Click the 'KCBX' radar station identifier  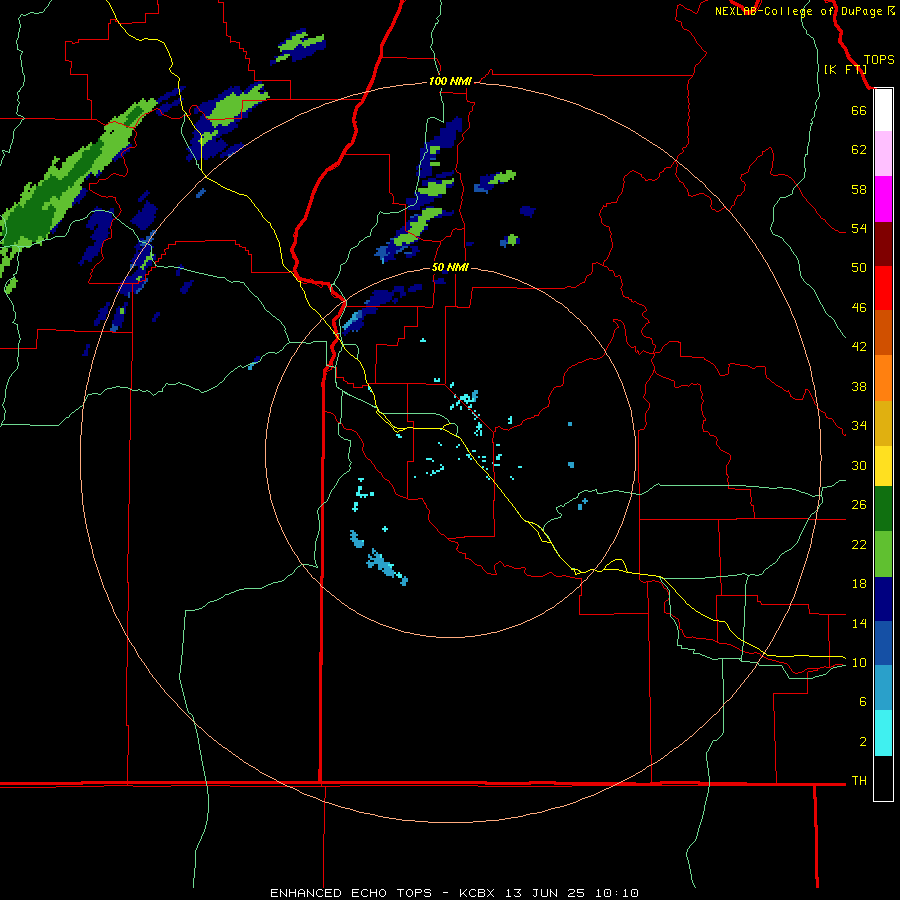click(x=476, y=893)
